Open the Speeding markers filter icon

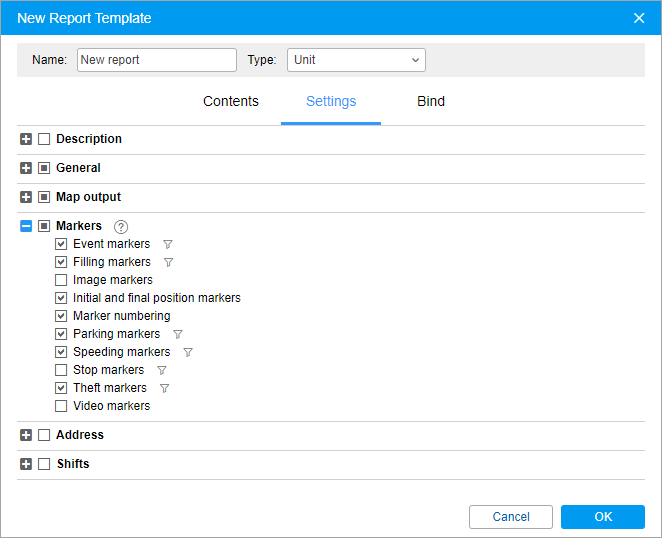coord(188,352)
